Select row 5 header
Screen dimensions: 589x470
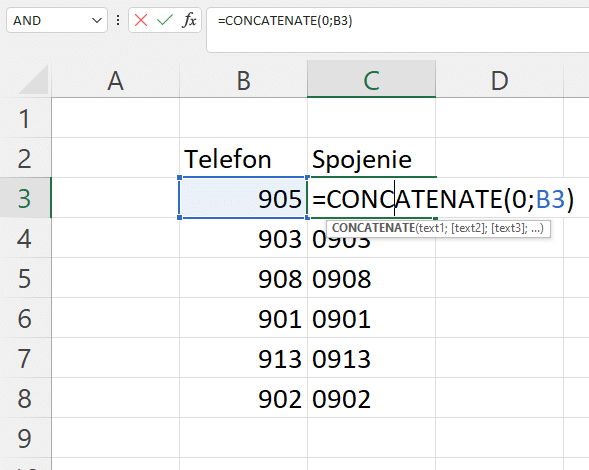(25, 278)
